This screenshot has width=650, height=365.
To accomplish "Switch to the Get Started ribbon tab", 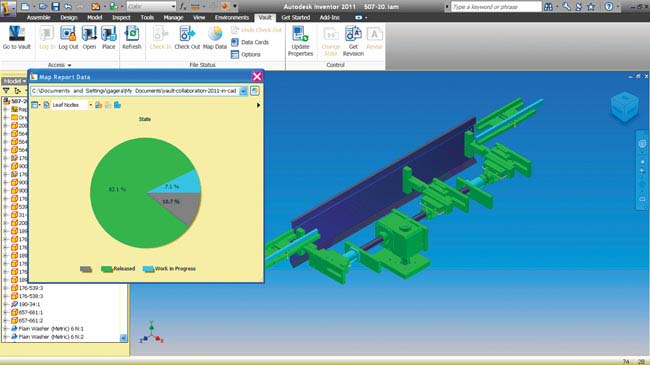I will coord(296,17).
